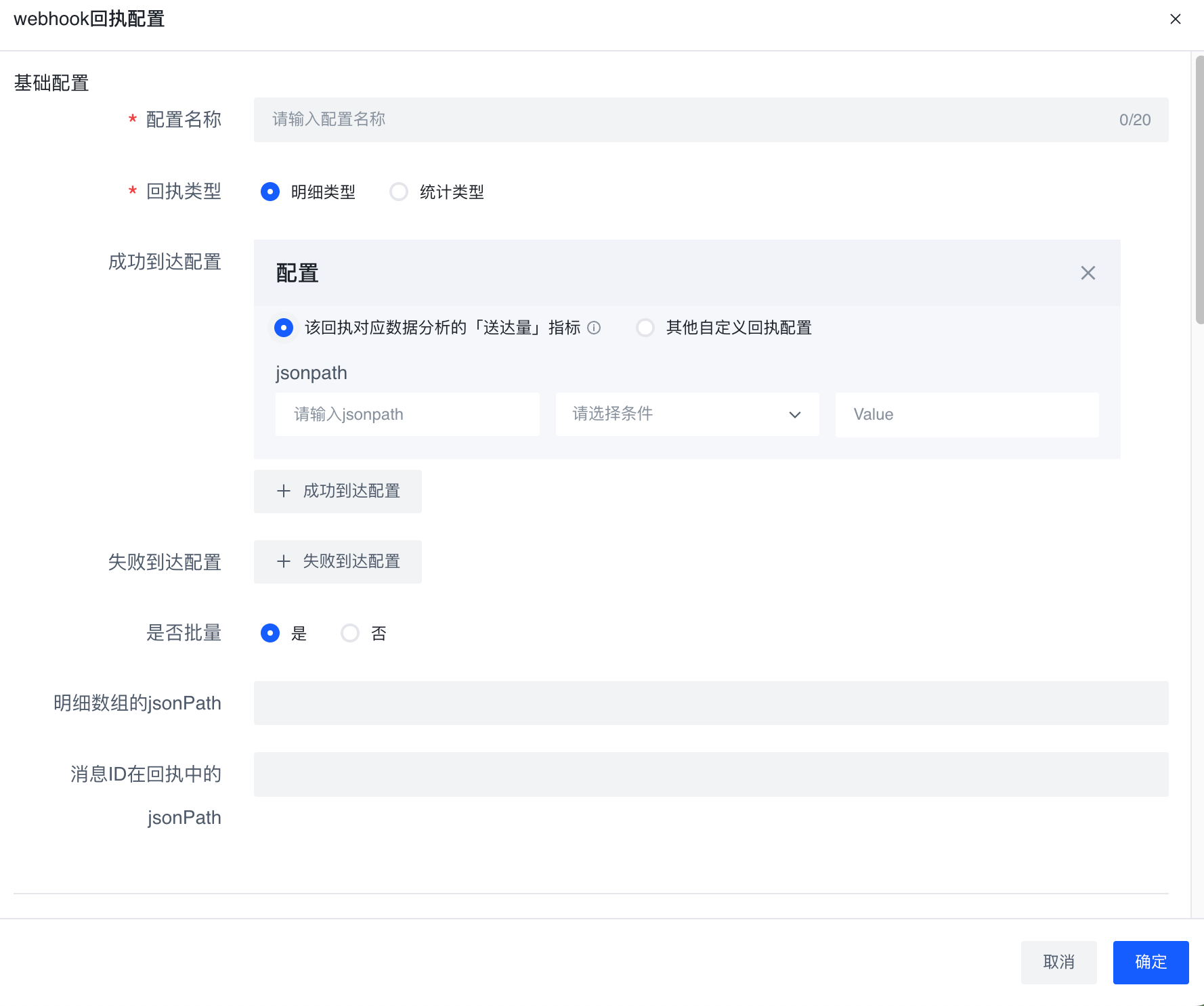Close the webhook回执配置 dialog
This screenshot has width=1204, height=1006.
pos(1176,19)
